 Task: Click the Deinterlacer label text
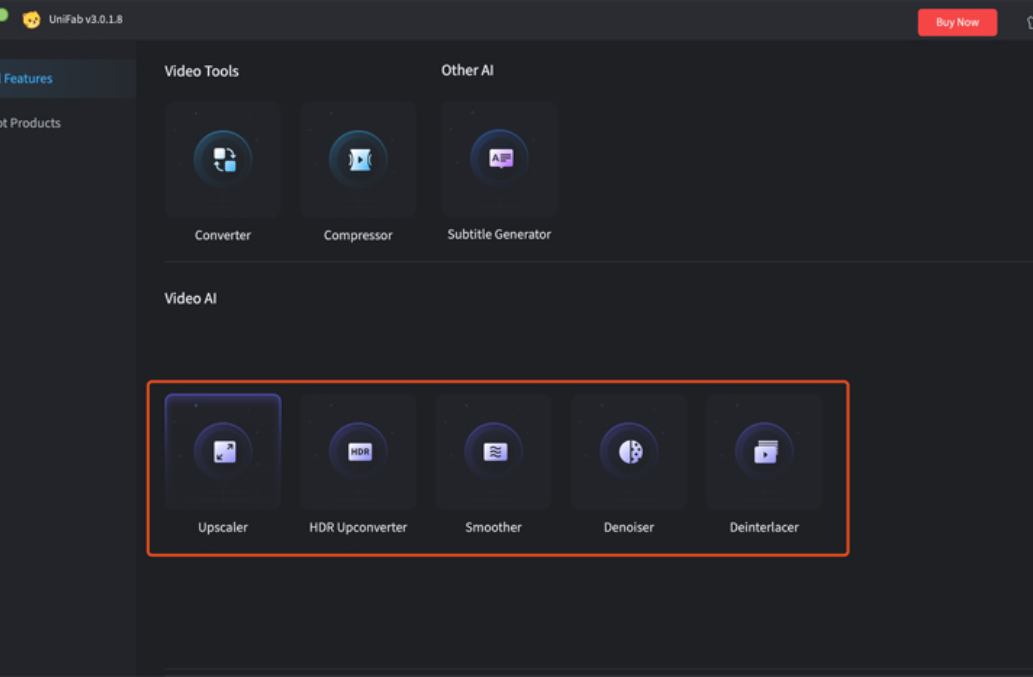[x=764, y=528]
